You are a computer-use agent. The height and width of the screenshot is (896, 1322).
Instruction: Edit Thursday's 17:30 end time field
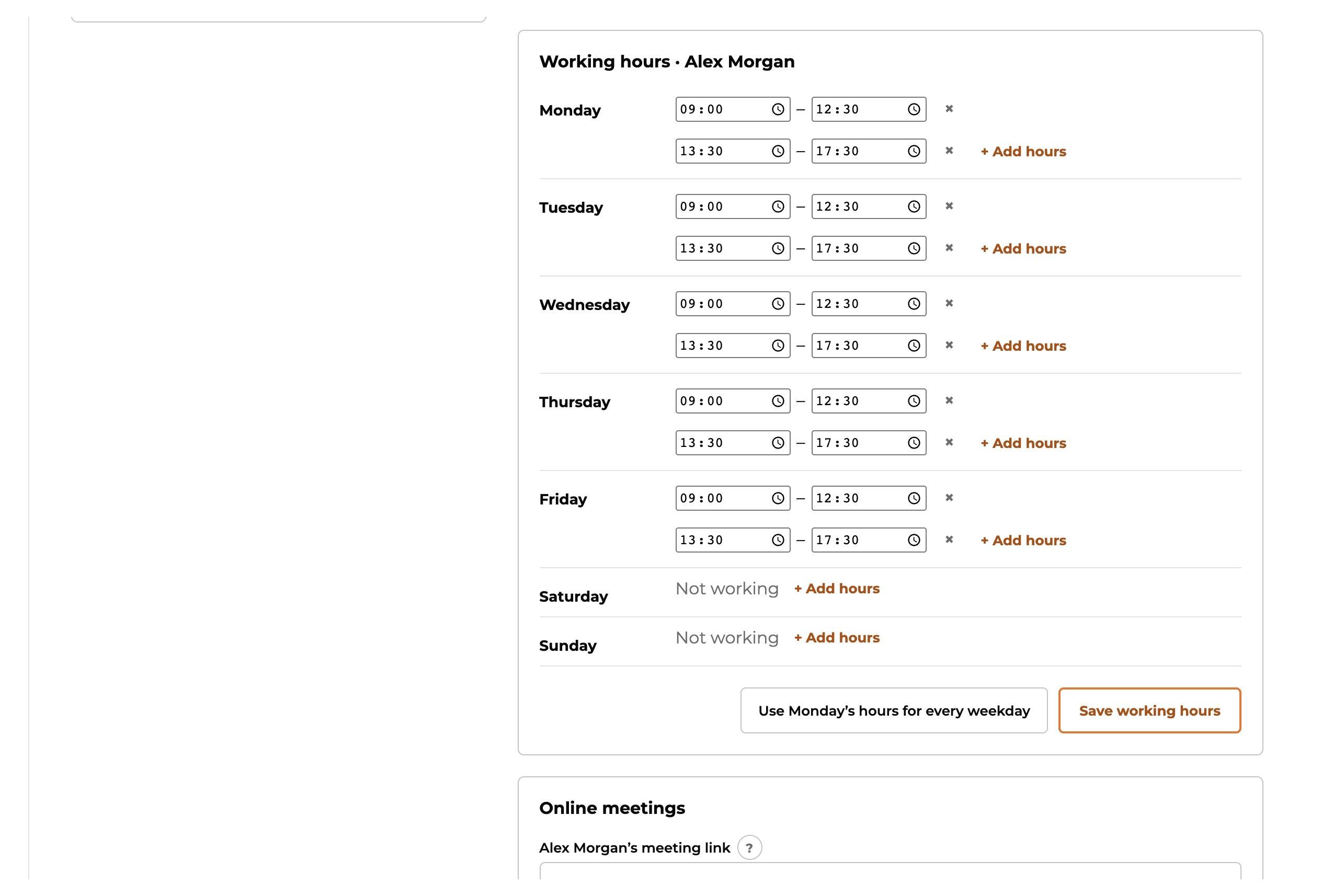coord(869,443)
